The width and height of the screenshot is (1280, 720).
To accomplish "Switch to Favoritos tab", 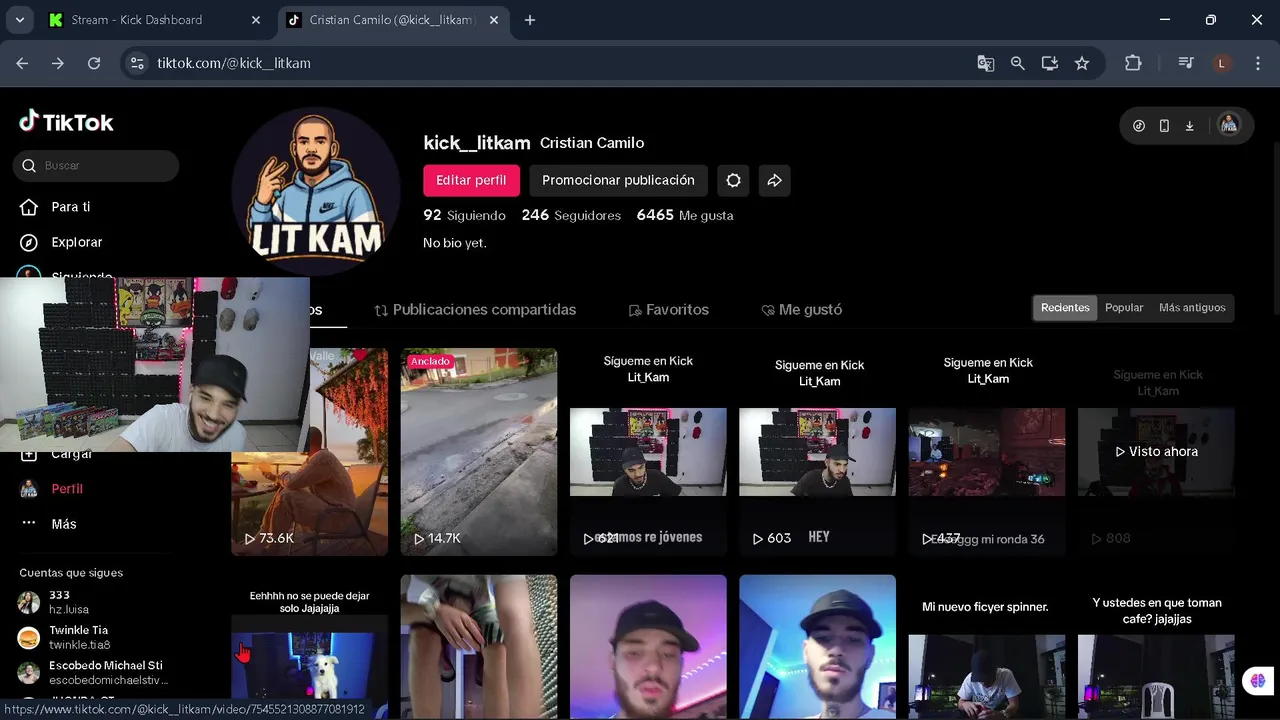I will point(668,310).
